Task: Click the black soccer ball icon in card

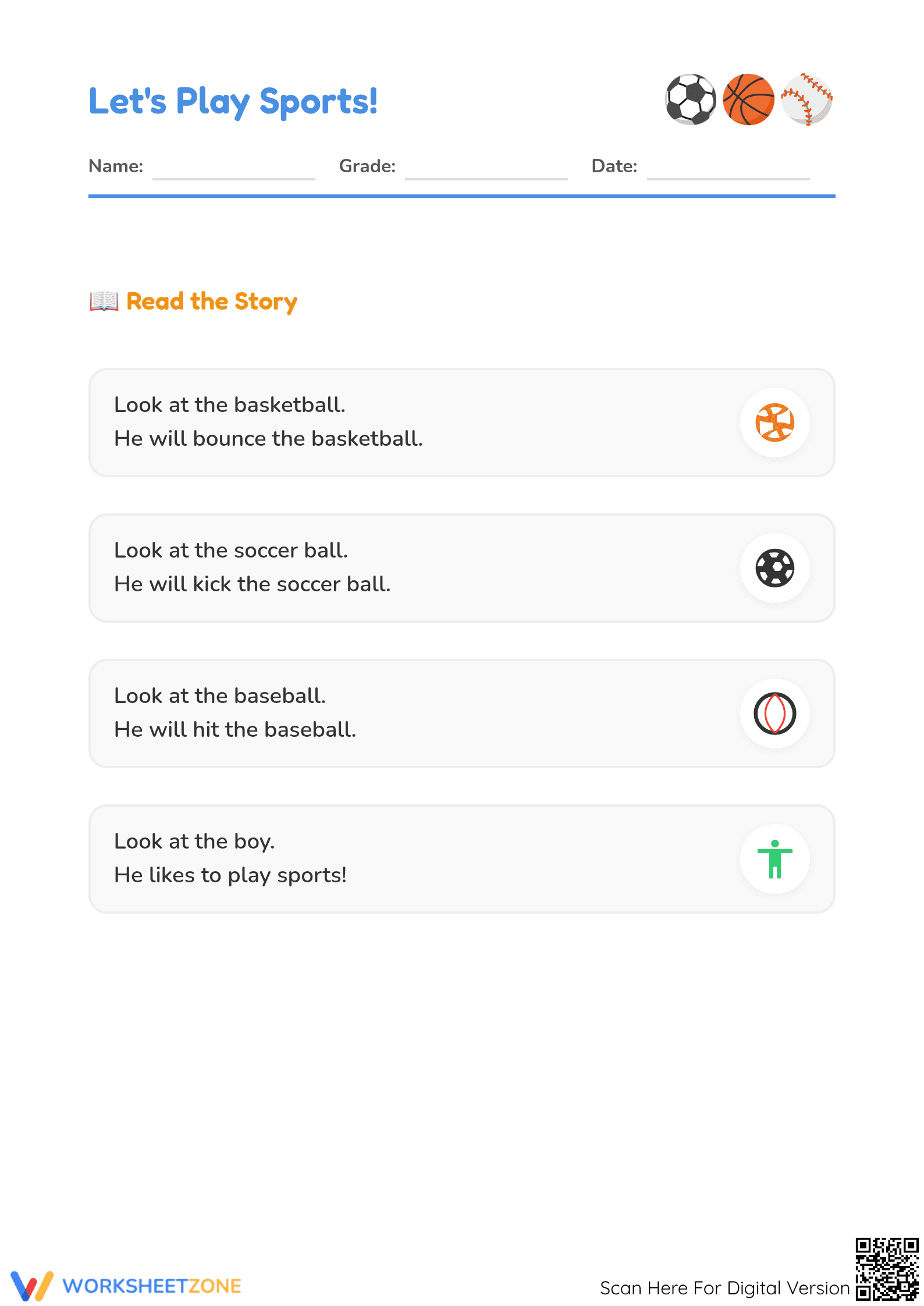Action: (774, 568)
